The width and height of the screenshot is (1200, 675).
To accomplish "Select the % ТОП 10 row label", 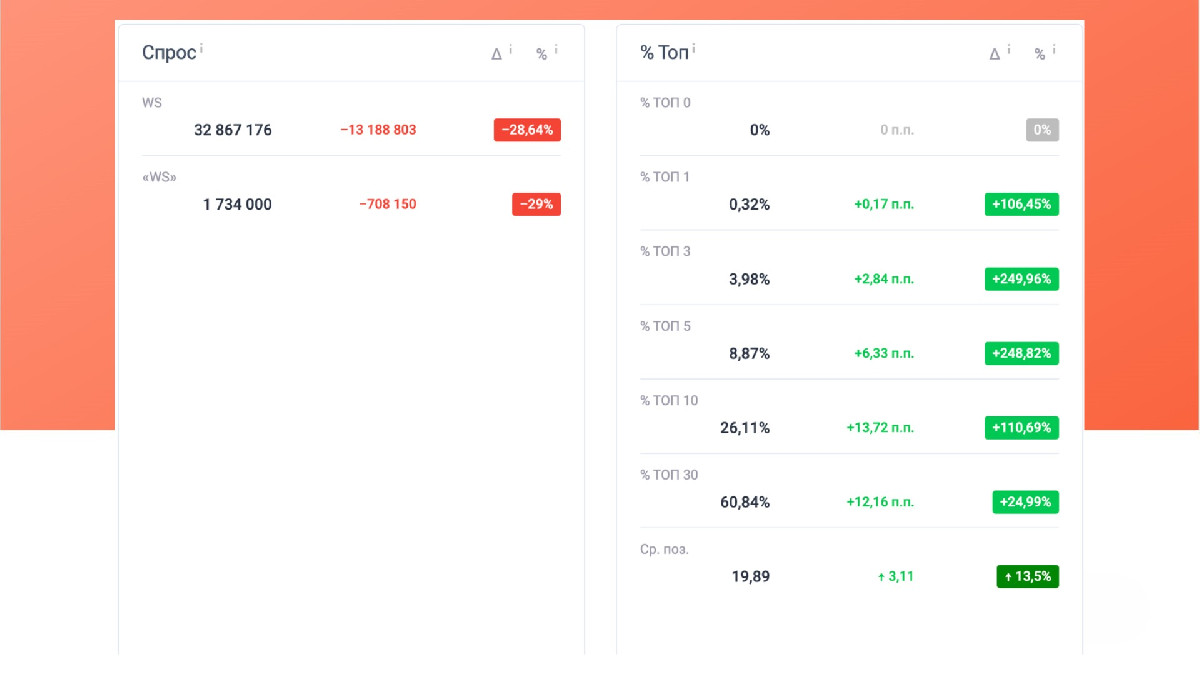I will tap(669, 401).
